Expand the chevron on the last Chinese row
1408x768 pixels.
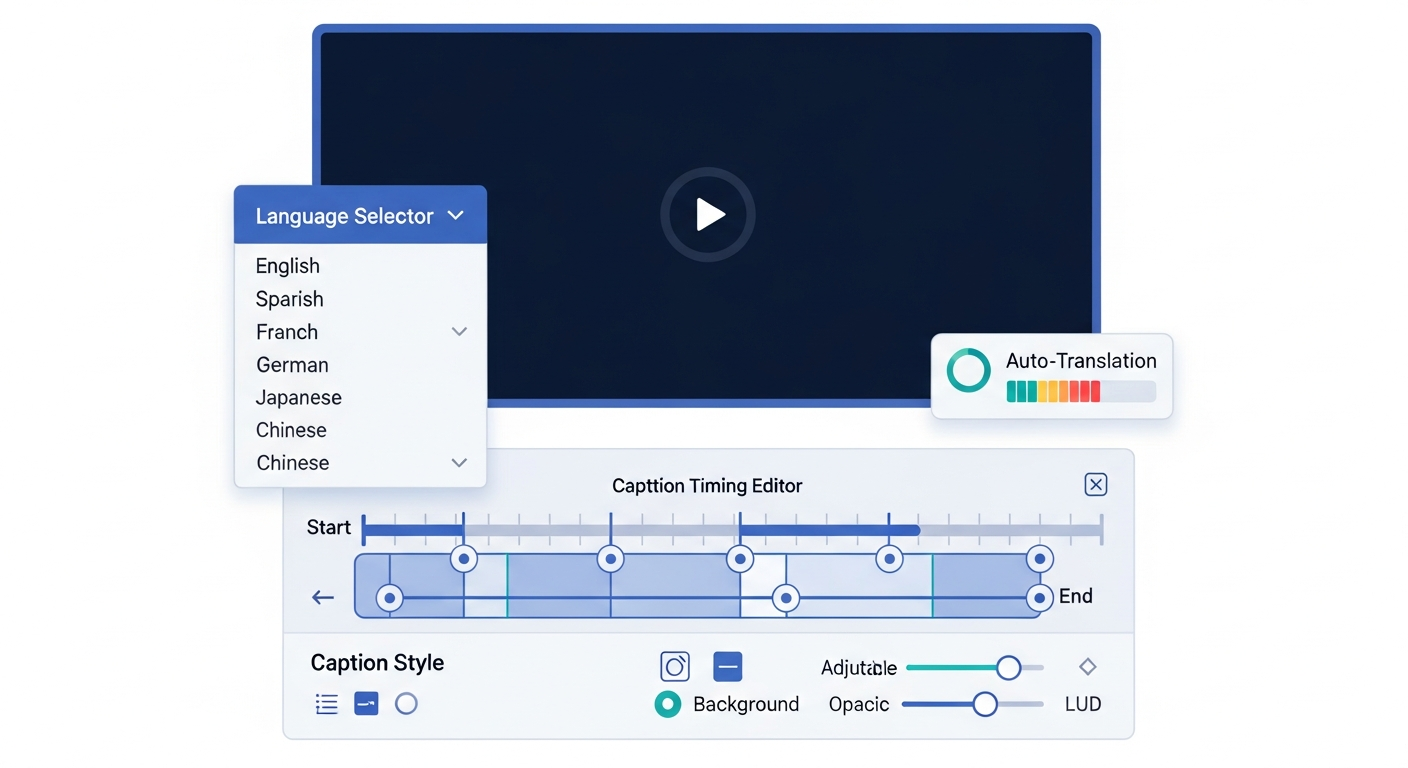click(459, 463)
